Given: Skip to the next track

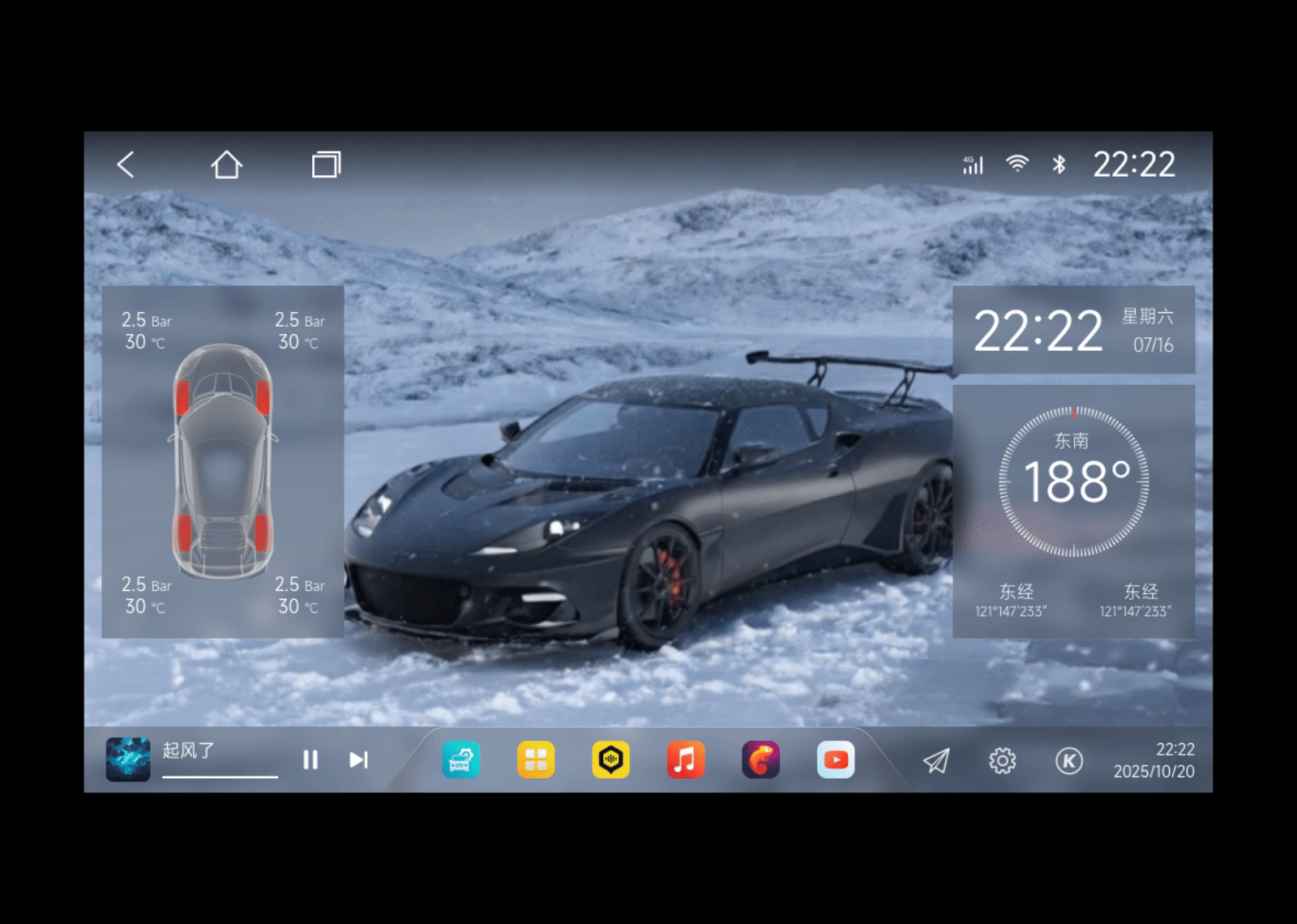Looking at the screenshot, I should click(358, 759).
